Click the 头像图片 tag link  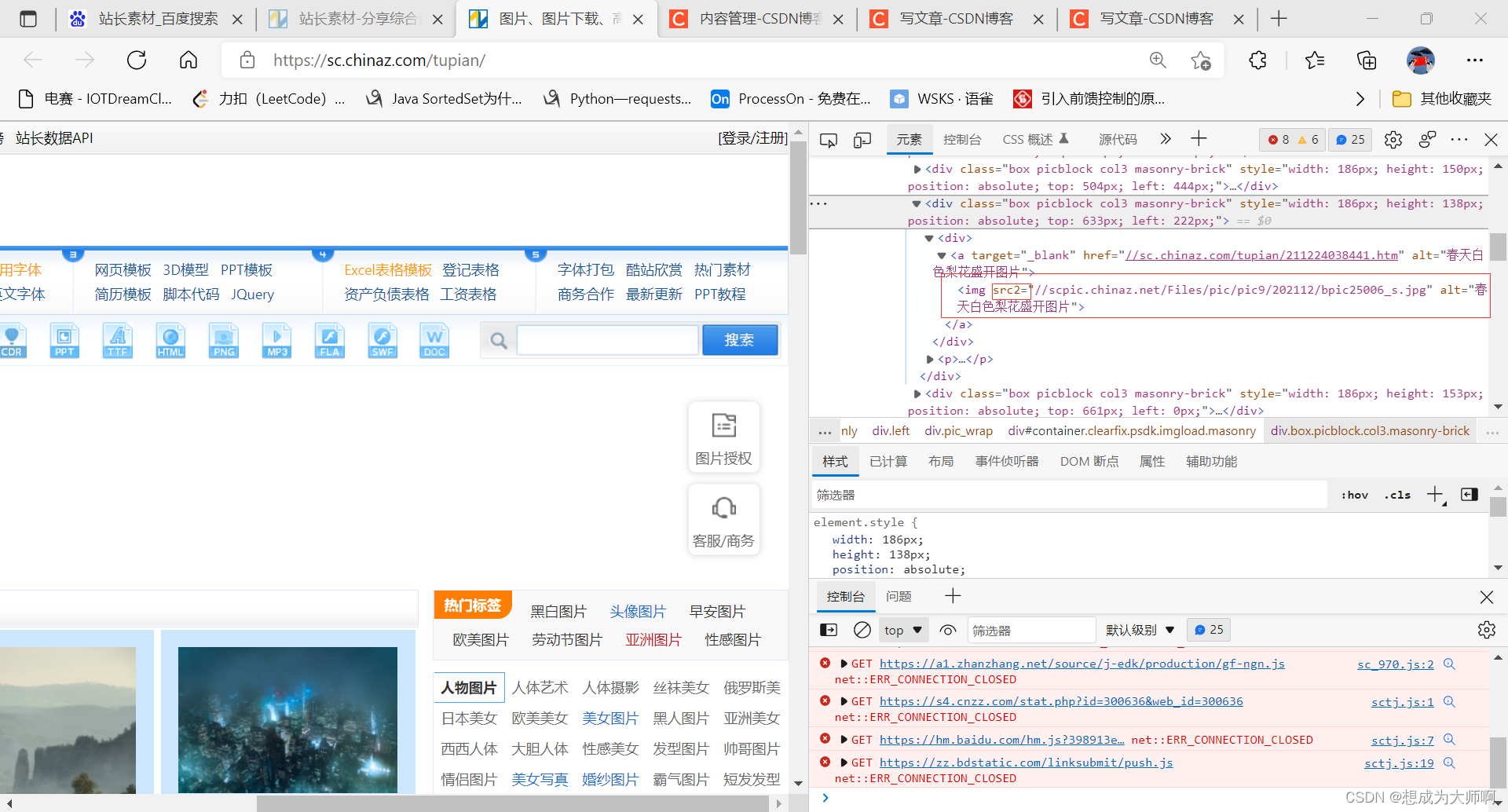638,612
